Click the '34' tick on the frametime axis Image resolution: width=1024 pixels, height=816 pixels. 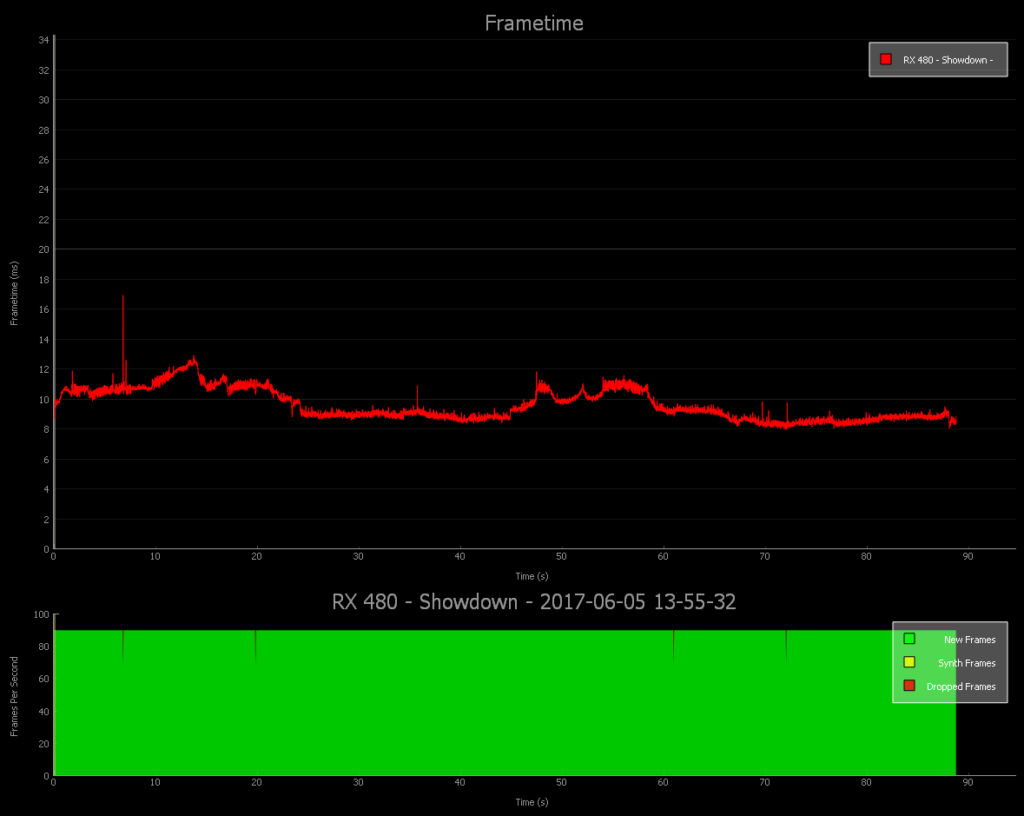click(44, 40)
